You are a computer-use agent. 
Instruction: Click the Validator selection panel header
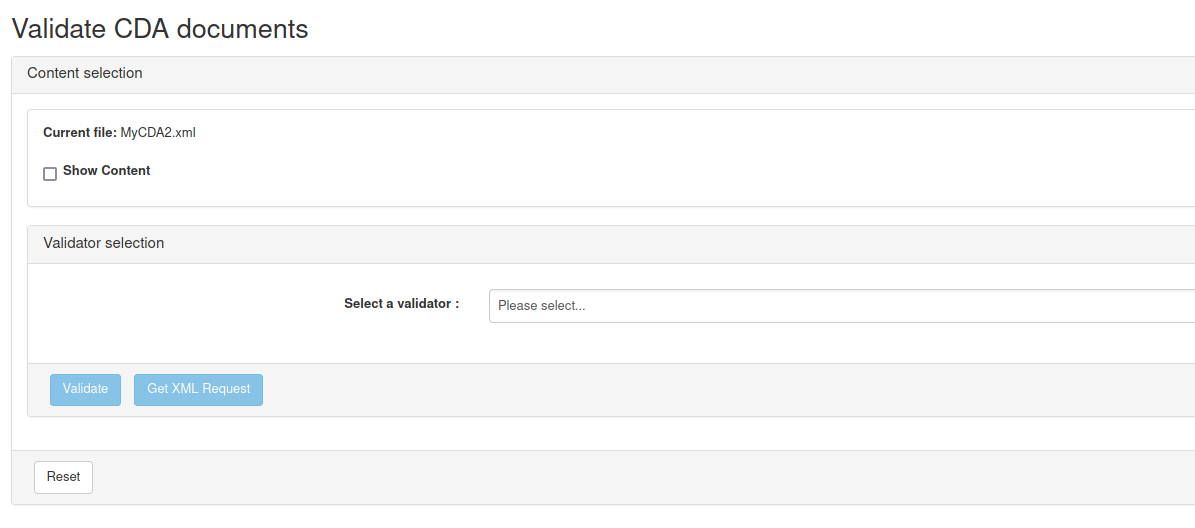pos(104,243)
